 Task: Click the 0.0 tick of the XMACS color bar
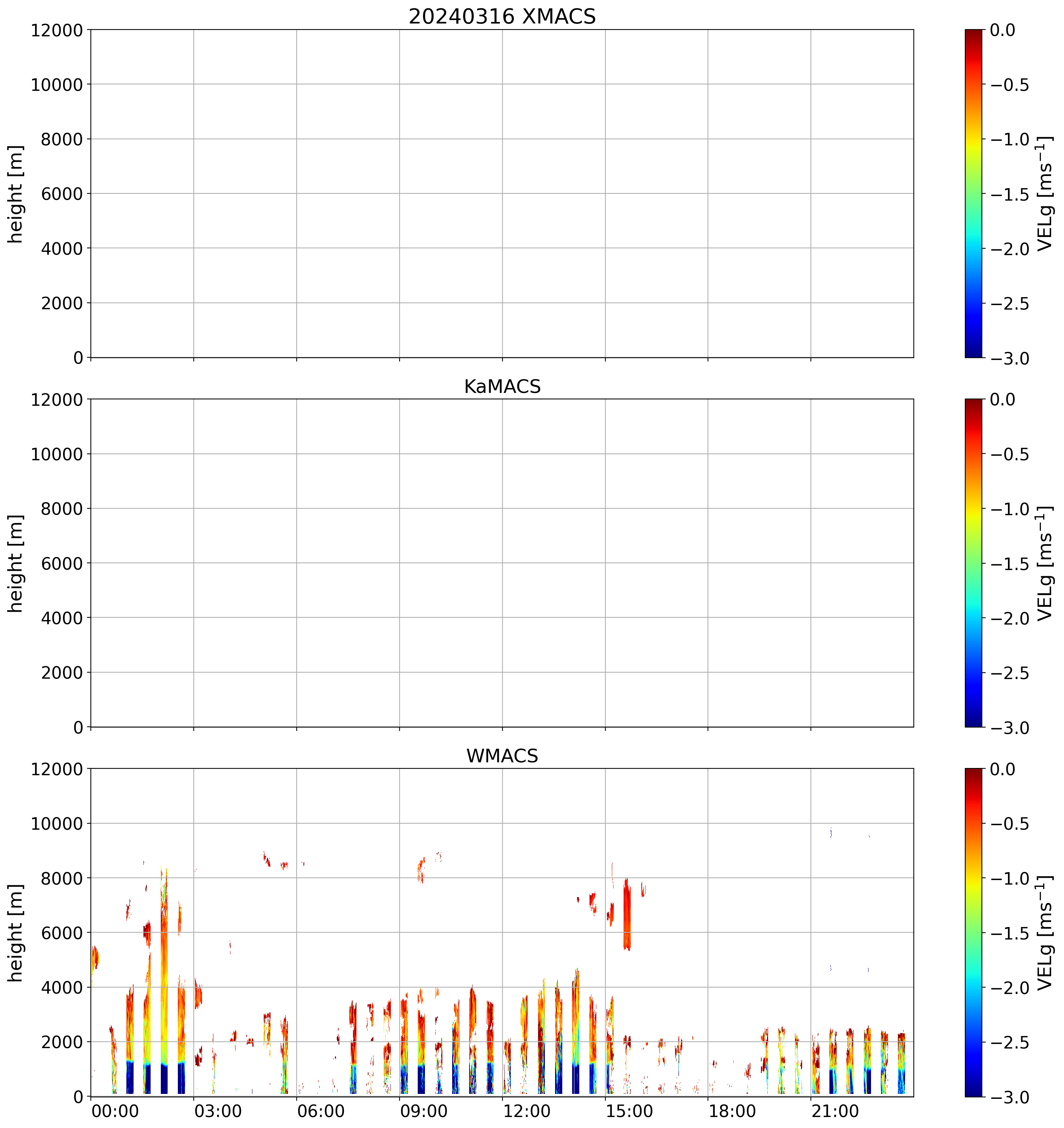click(x=1003, y=30)
